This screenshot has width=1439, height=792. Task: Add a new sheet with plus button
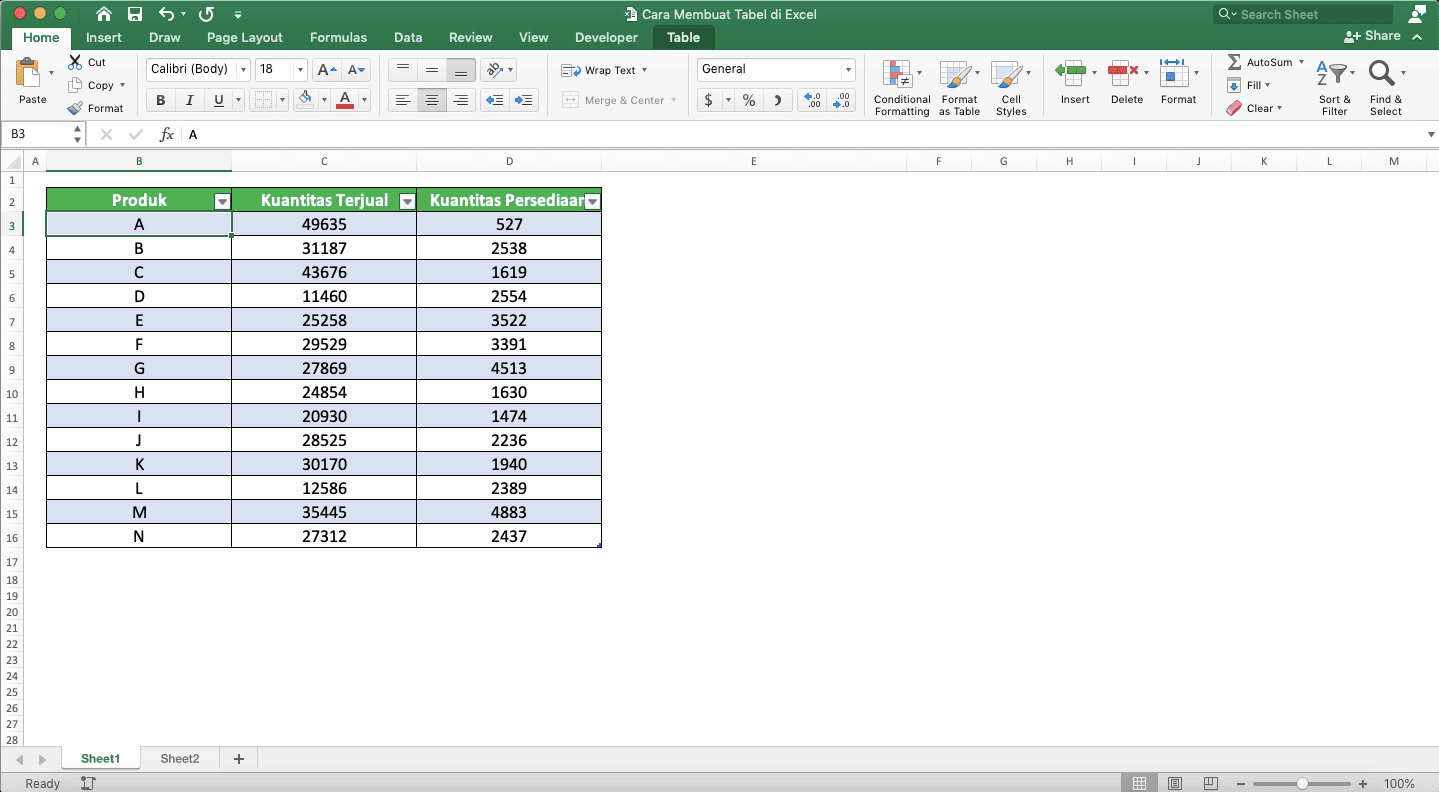pyautogui.click(x=239, y=759)
